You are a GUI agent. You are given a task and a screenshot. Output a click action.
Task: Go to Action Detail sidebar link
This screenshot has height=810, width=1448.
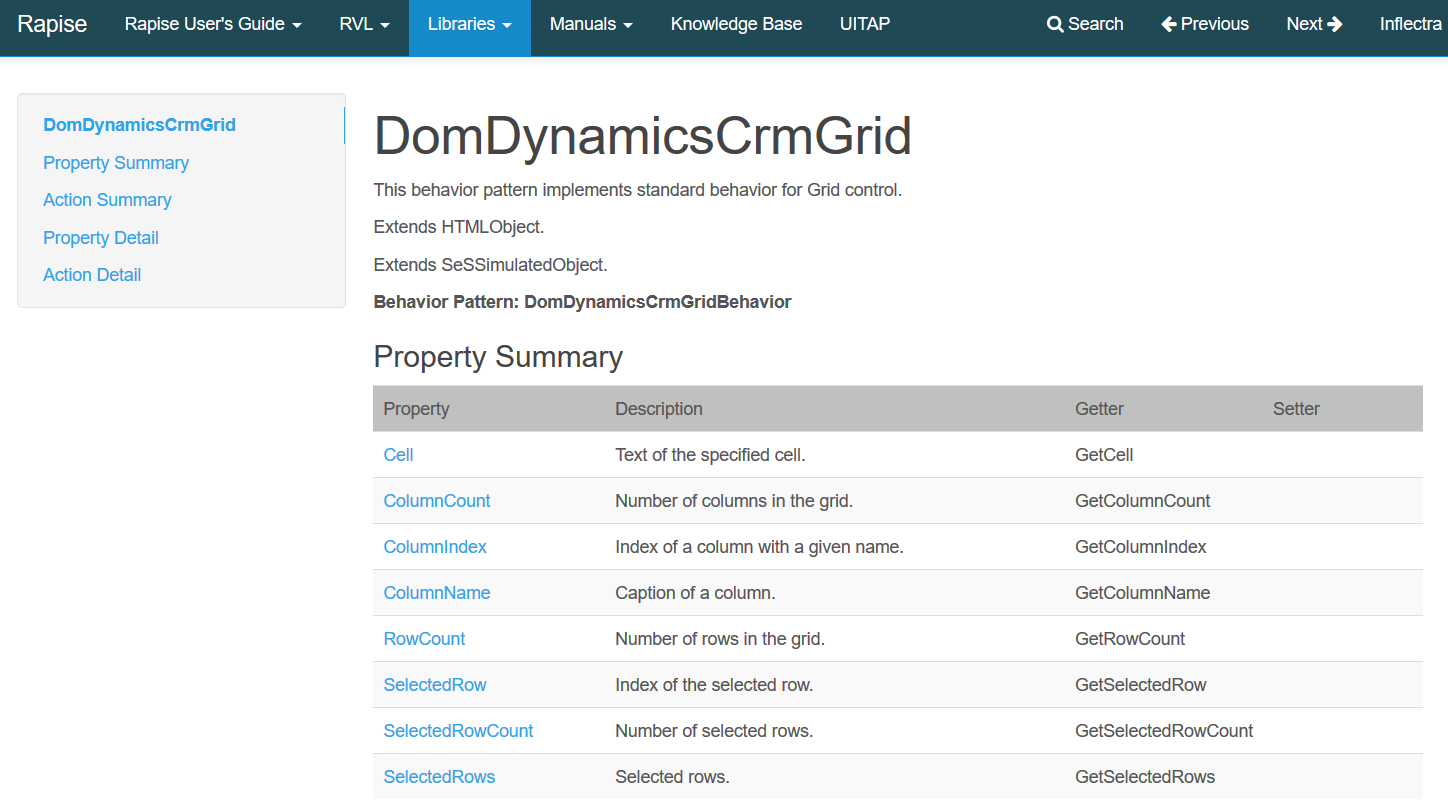(92, 275)
